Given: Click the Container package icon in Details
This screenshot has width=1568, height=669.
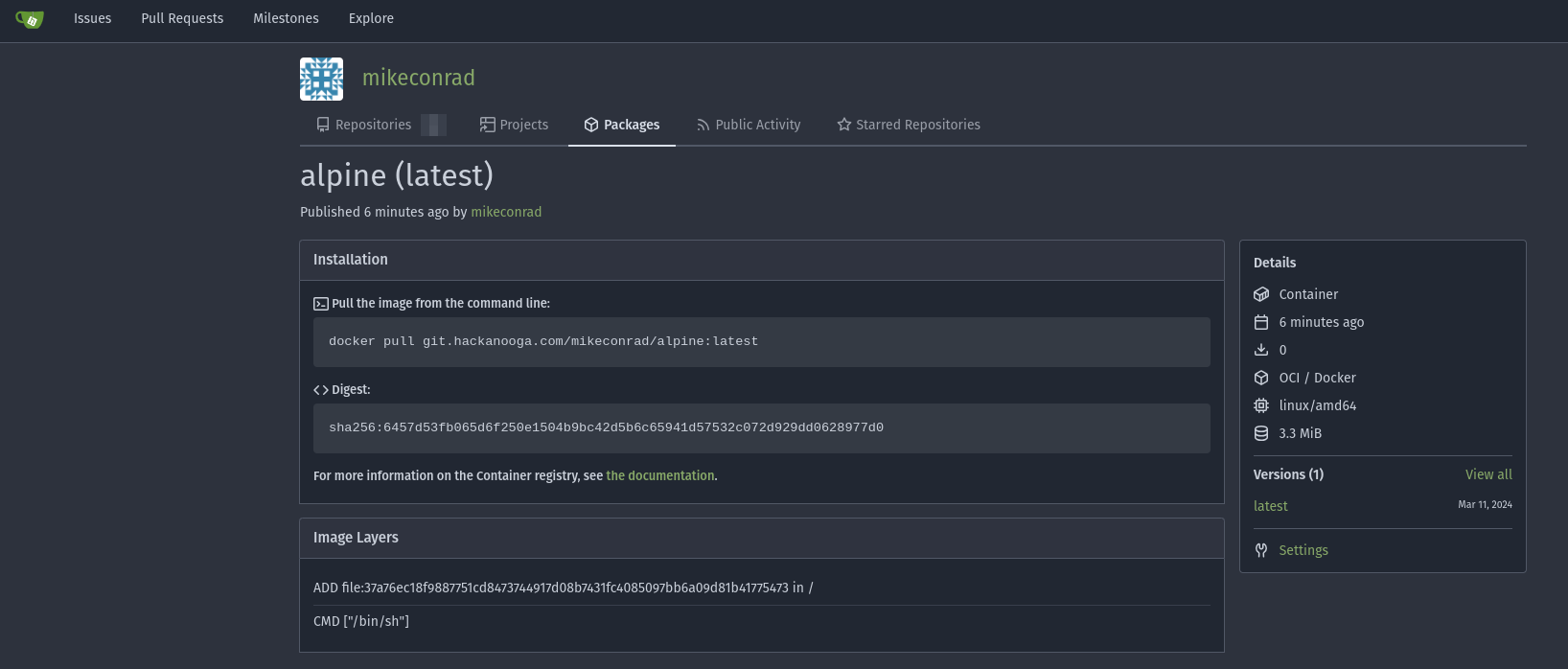Looking at the screenshot, I should tap(1261, 294).
